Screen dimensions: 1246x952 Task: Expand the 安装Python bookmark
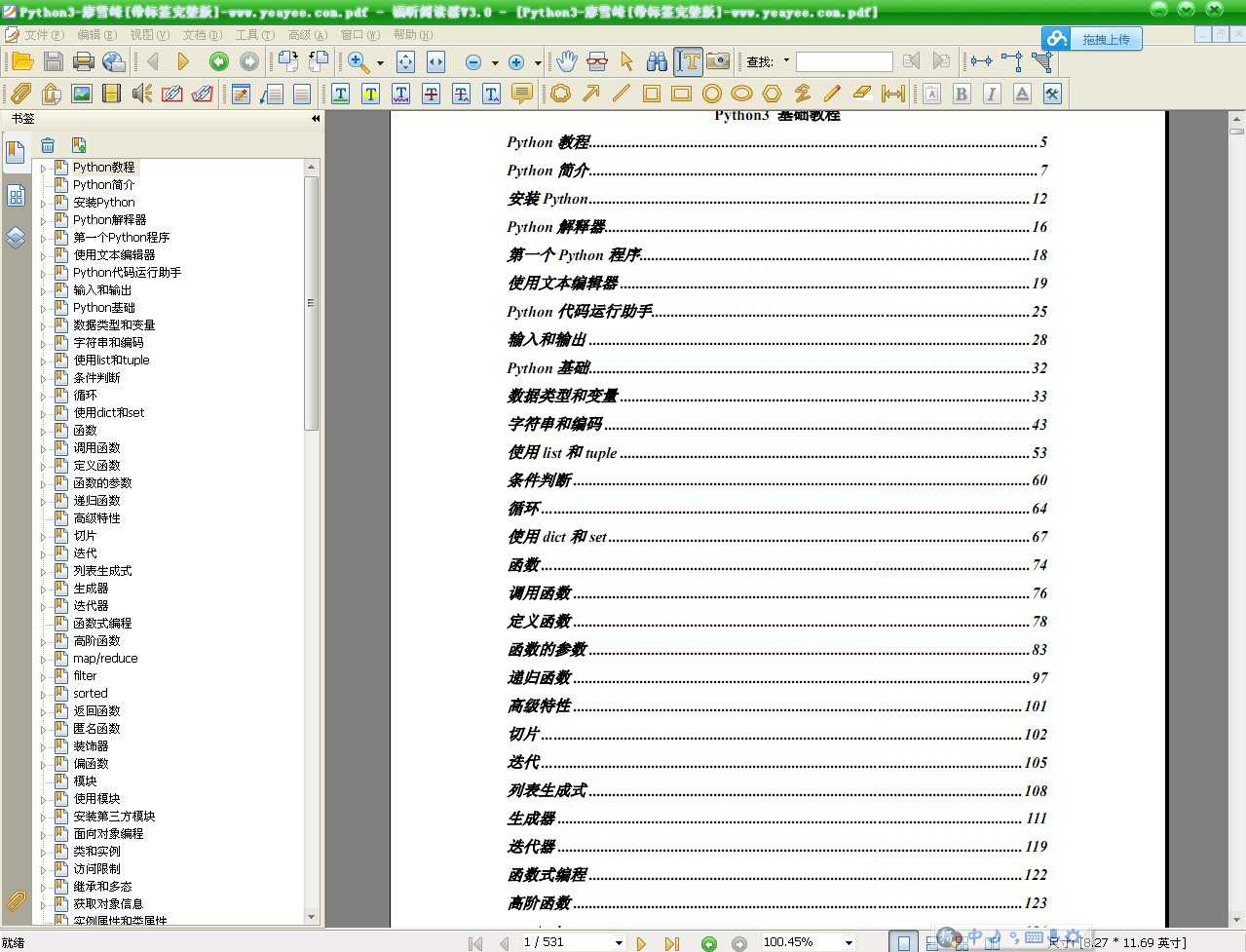point(42,203)
